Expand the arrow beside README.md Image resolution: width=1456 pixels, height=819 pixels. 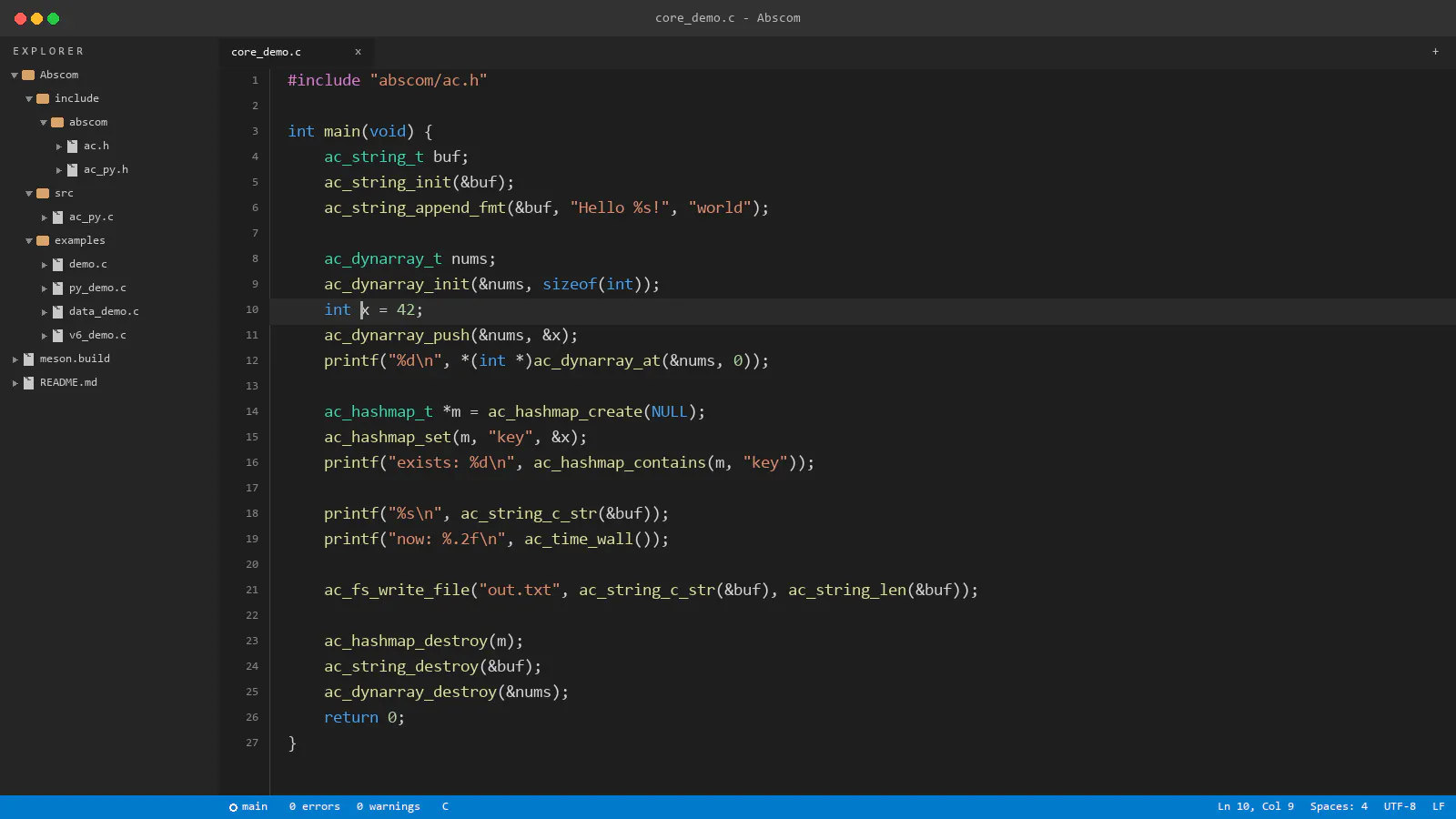tap(15, 382)
